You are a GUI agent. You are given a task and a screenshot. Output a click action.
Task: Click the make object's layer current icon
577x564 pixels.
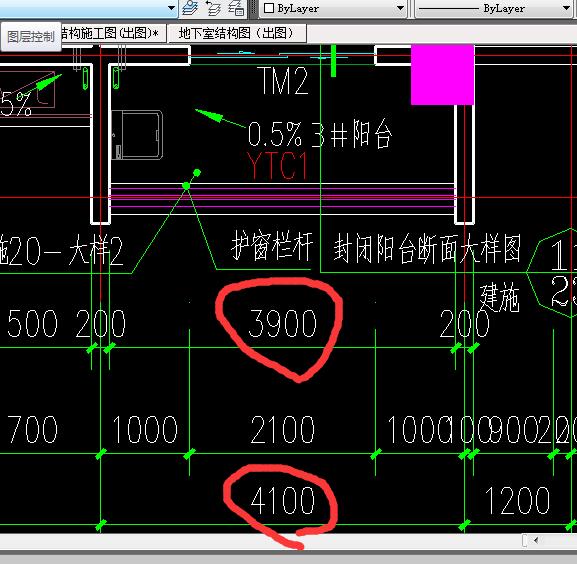point(190,8)
